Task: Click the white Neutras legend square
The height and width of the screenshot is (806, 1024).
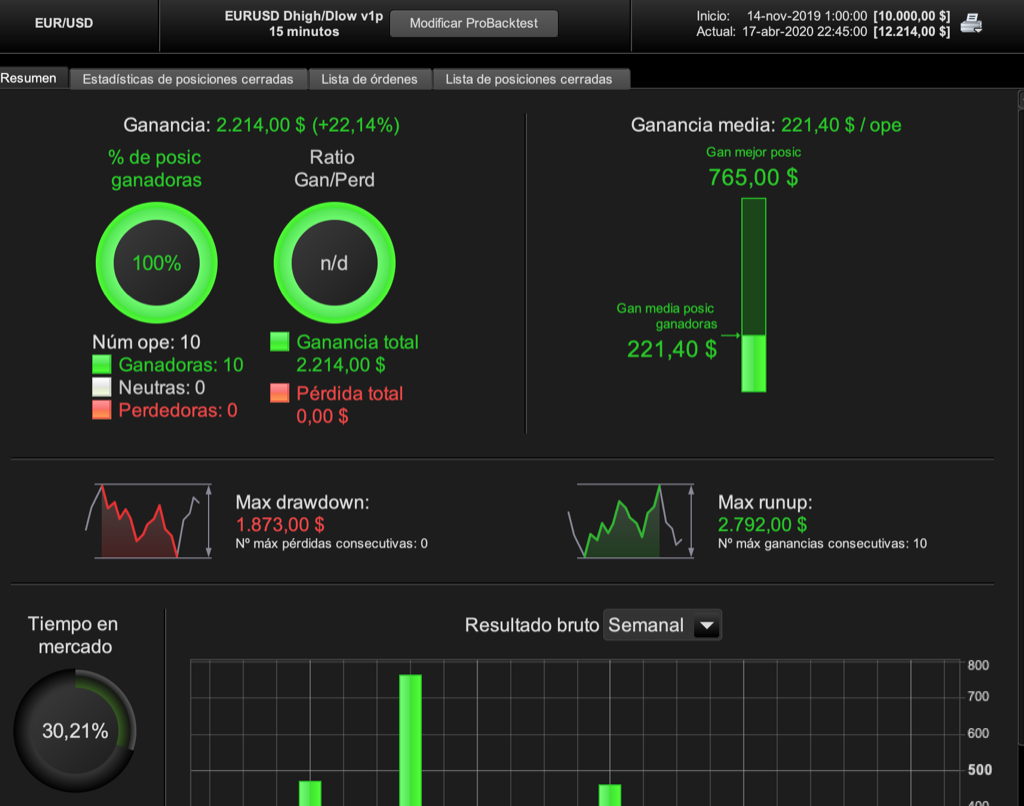Action: tap(102, 387)
